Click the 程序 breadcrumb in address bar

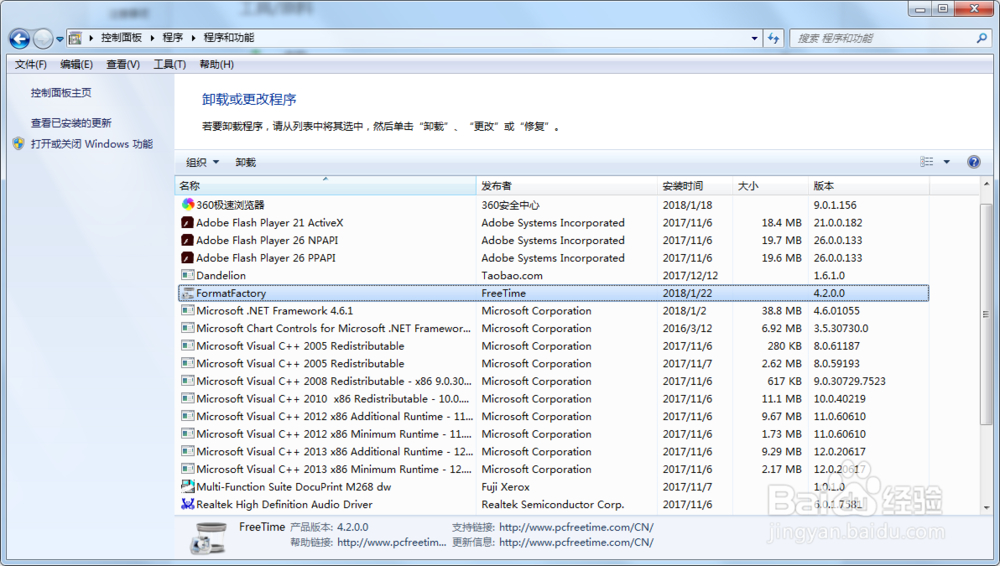click(172, 38)
